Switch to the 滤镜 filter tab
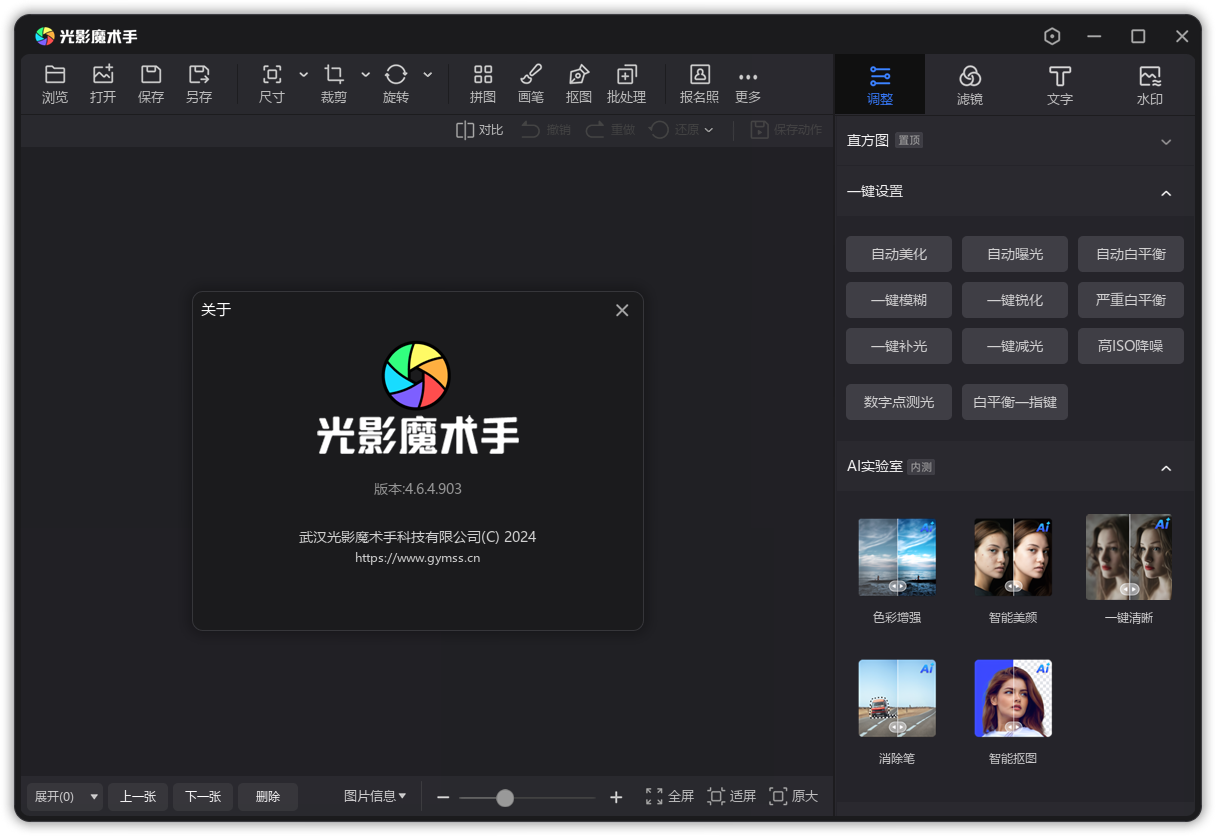The width and height of the screenshot is (1216, 836). [970, 85]
